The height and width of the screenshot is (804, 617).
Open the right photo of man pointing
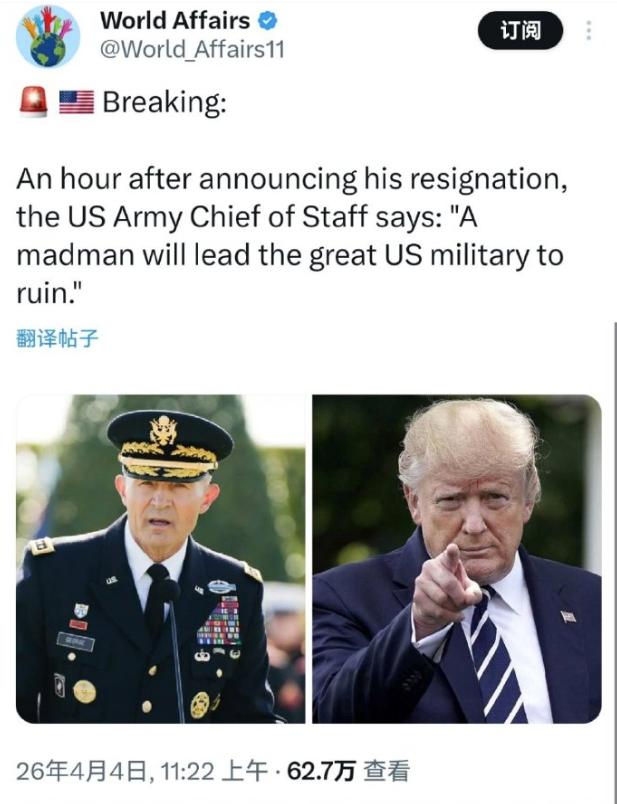(456, 558)
